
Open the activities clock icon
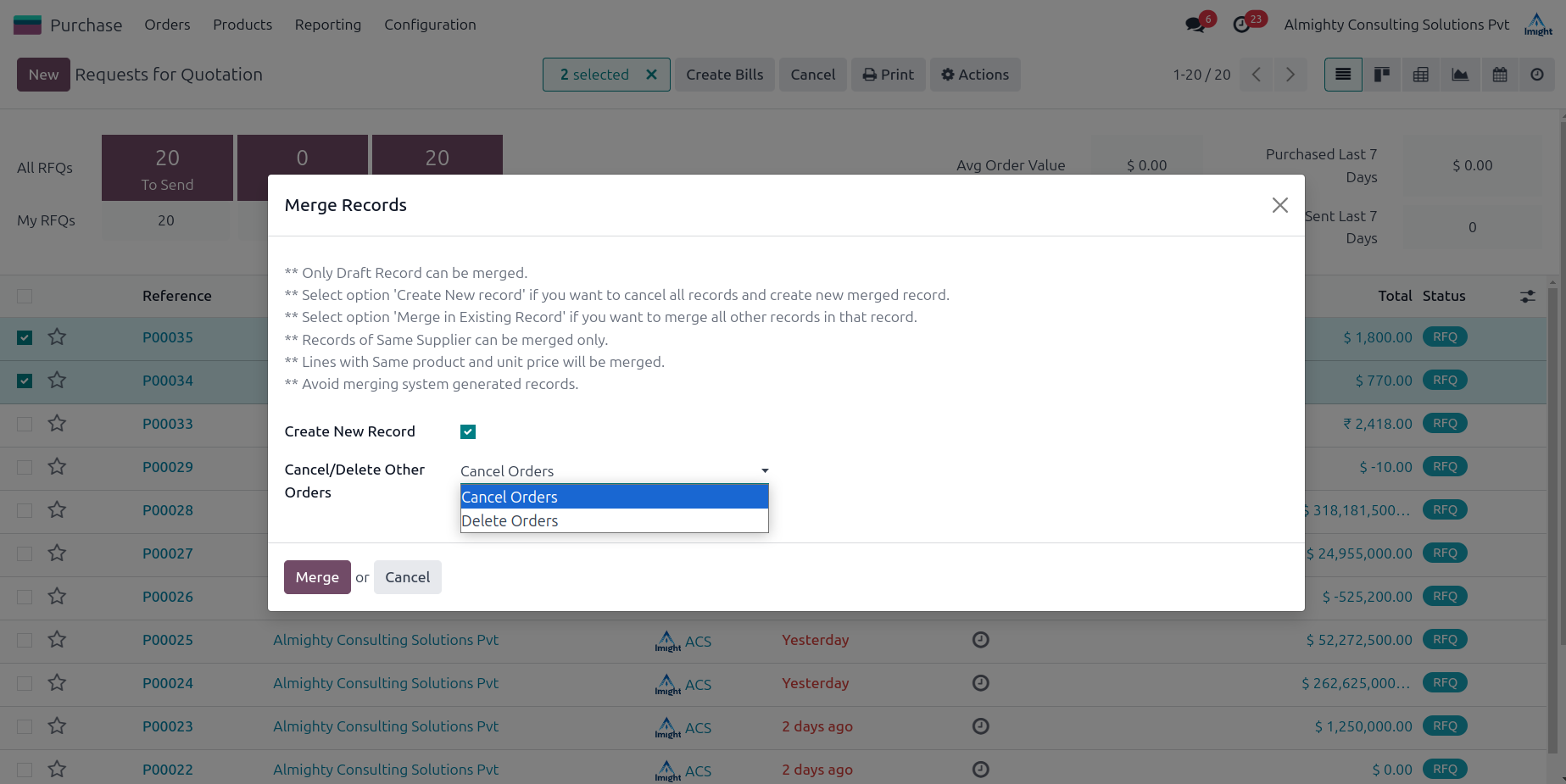point(1242,25)
